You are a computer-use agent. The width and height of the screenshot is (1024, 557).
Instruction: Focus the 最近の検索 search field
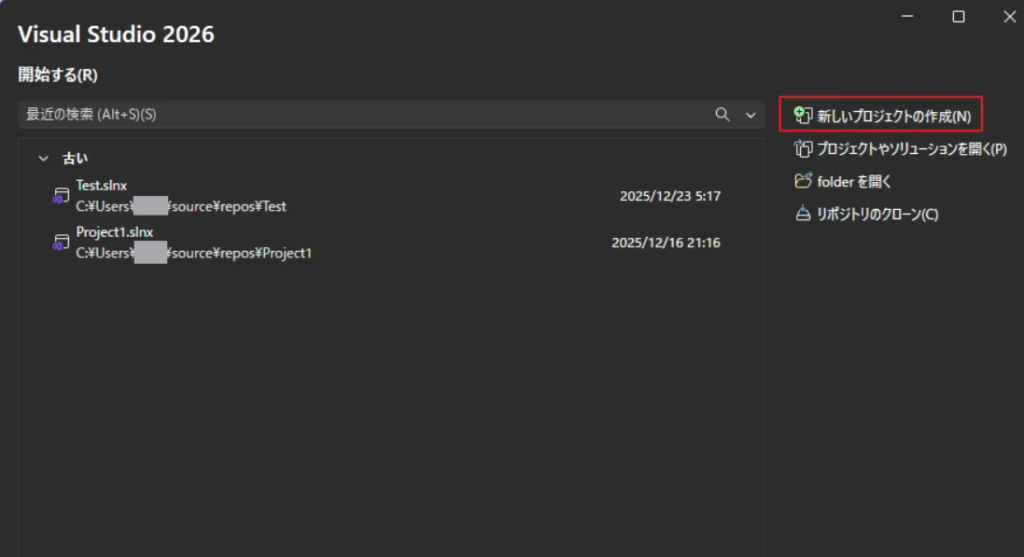tap(391, 114)
